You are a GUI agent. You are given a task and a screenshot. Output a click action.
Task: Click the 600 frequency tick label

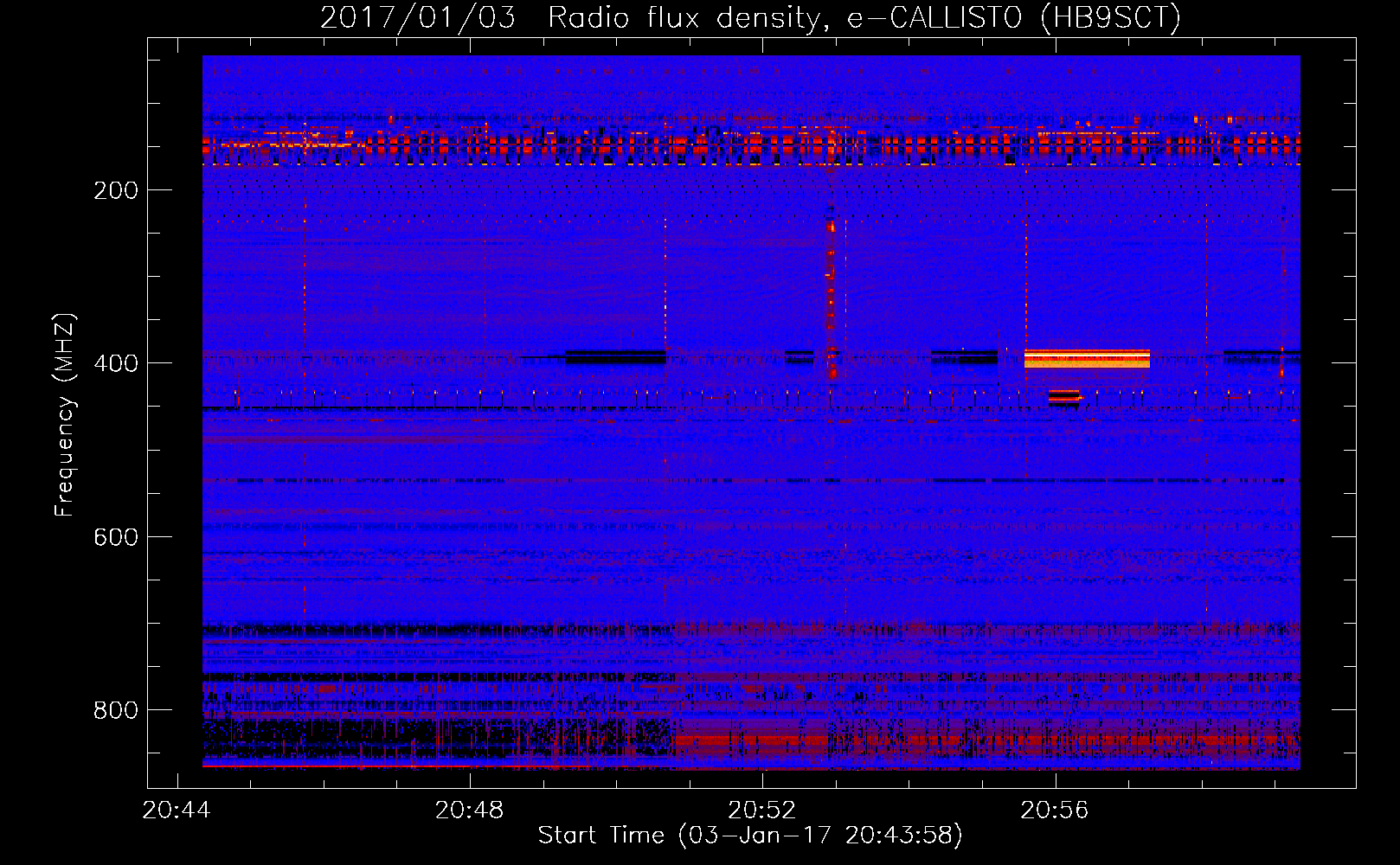(x=116, y=537)
